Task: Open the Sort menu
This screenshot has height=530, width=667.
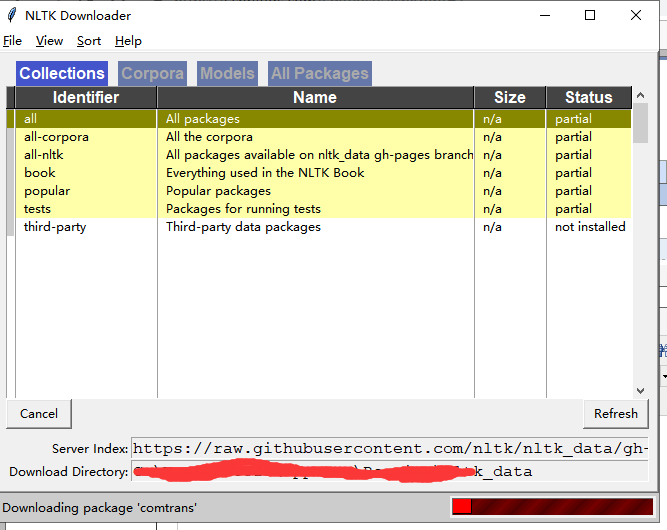Action: [x=89, y=41]
